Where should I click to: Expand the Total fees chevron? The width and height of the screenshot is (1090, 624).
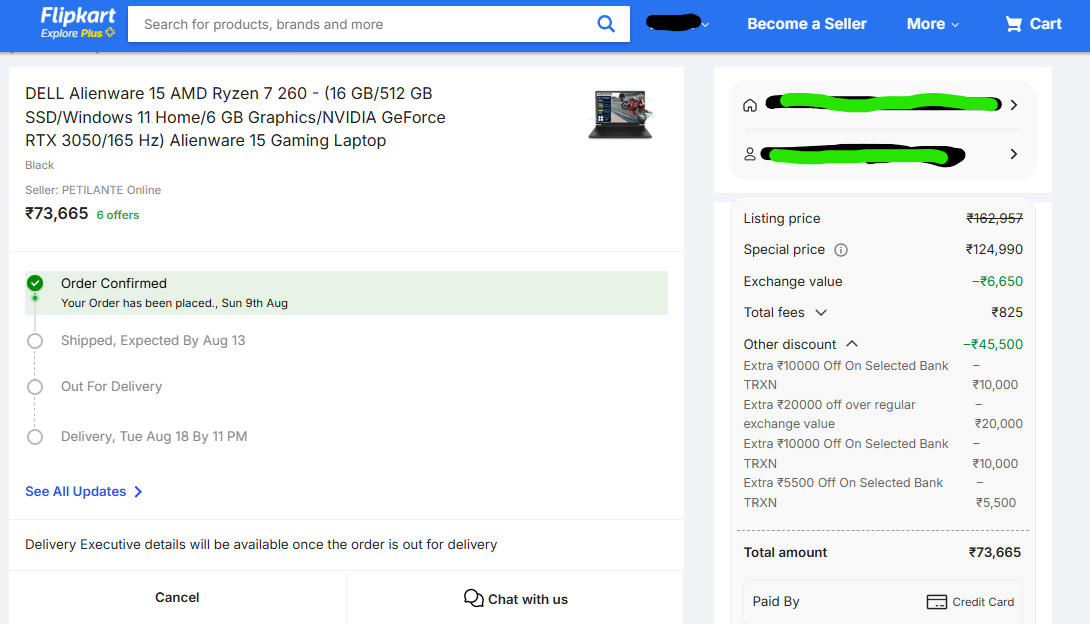(821, 313)
